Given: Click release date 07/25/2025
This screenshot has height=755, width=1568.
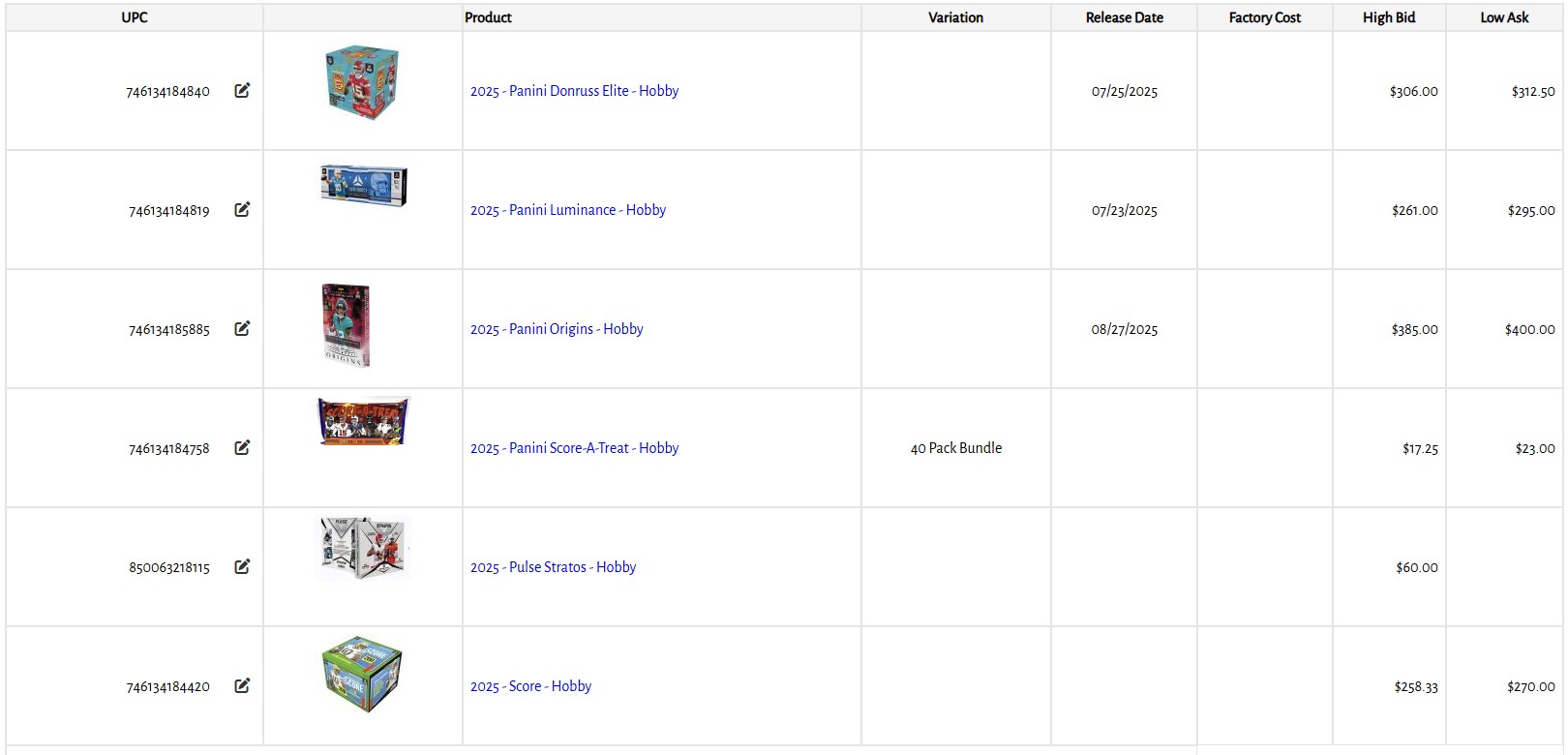Looking at the screenshot, I should click(1125, 92).
